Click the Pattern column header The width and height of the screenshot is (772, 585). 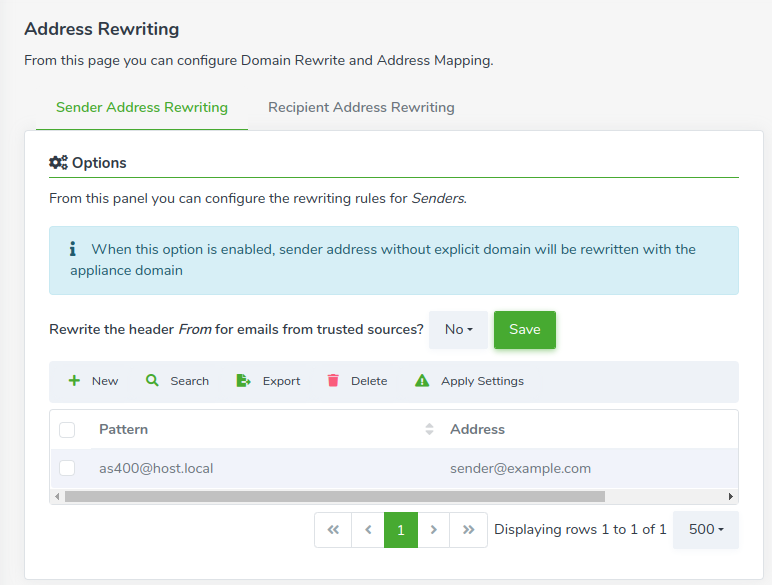[124, 429]
